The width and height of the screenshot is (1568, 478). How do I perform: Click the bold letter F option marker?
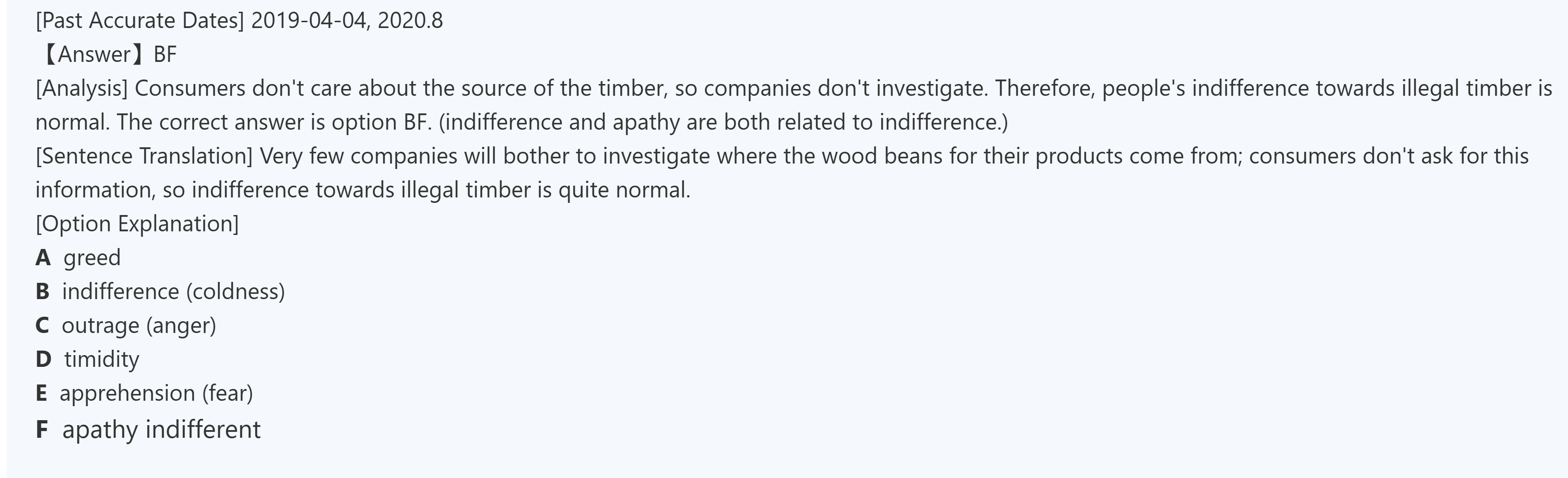(x=42, y=430)
